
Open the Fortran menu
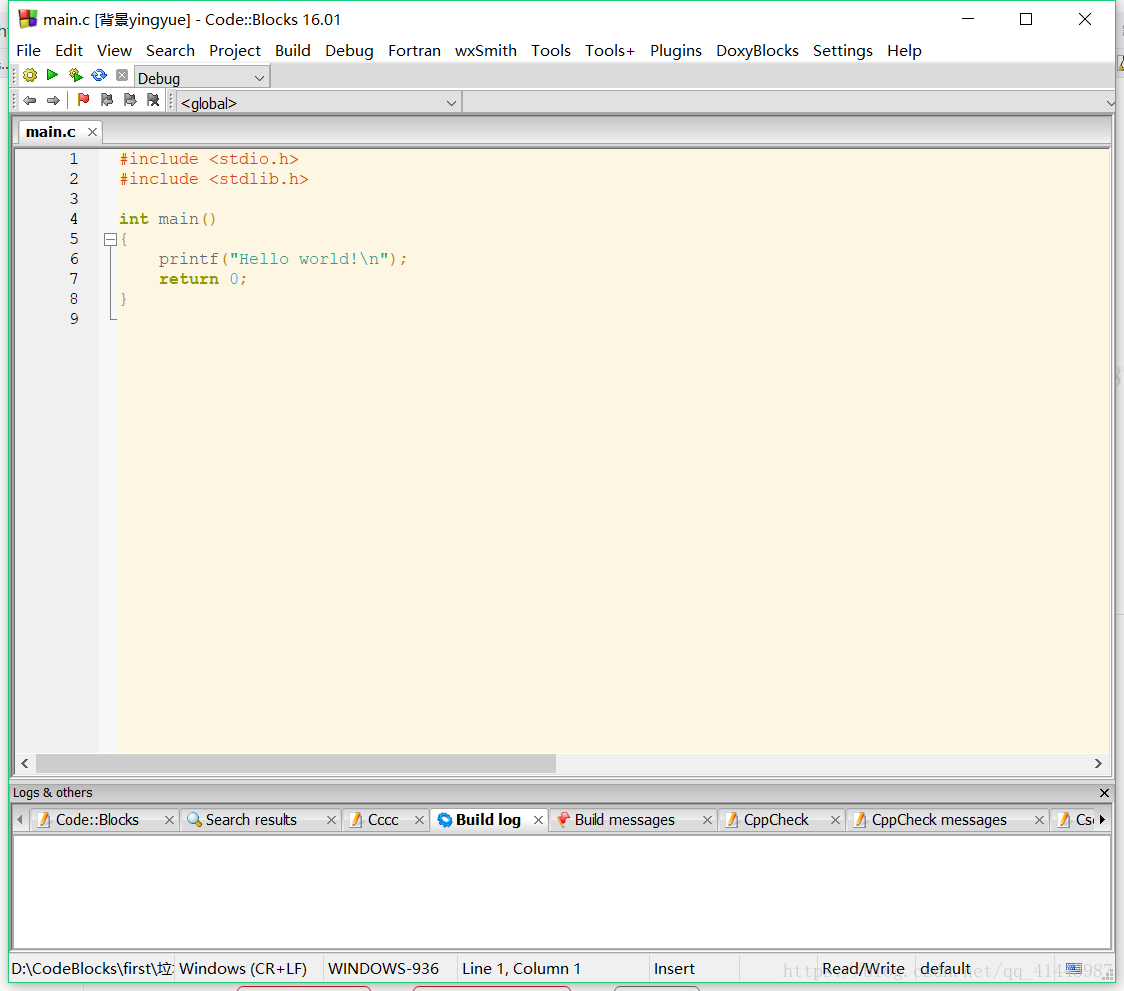coord(414,51)
